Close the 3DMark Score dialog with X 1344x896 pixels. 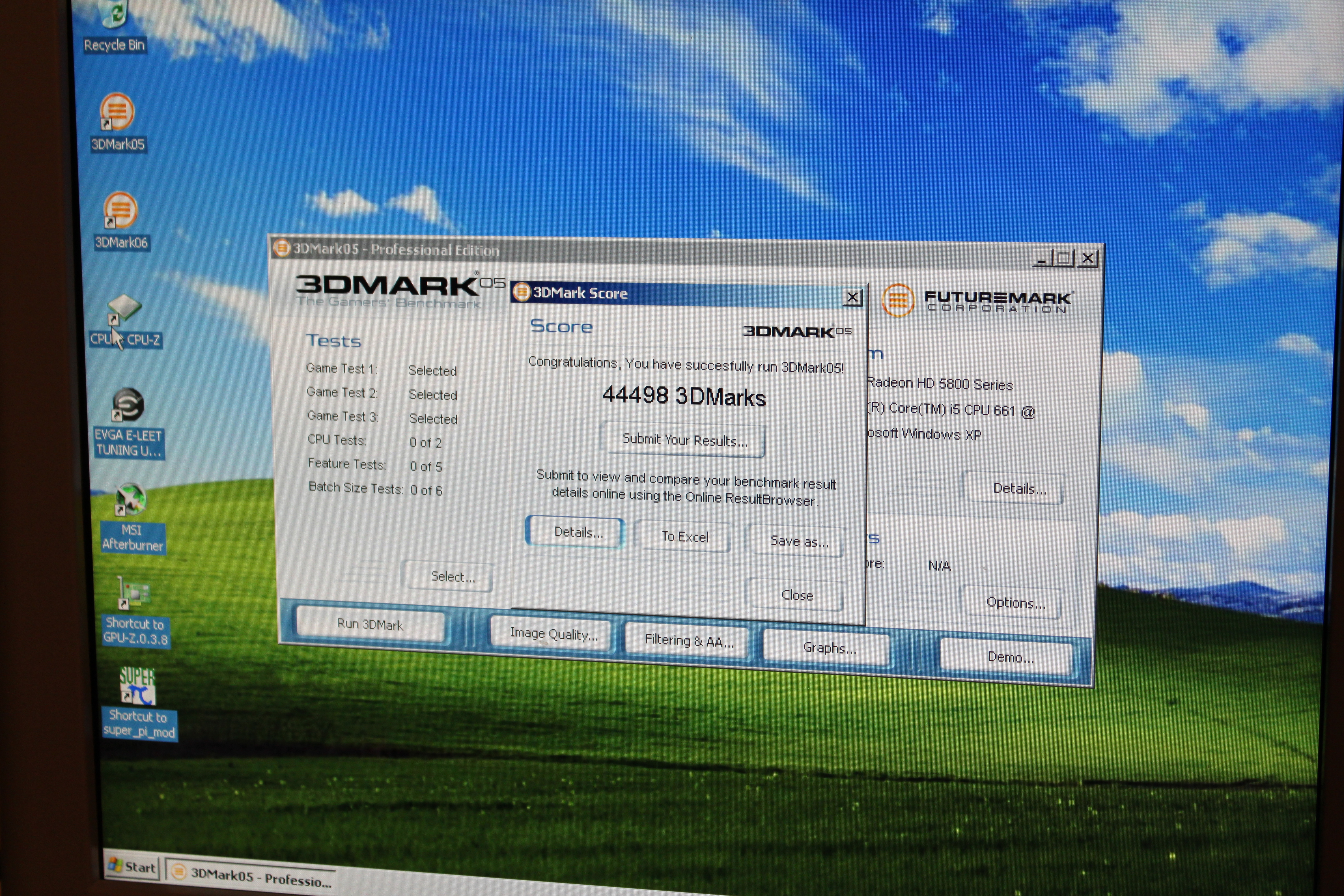click(x=852, y=297)
